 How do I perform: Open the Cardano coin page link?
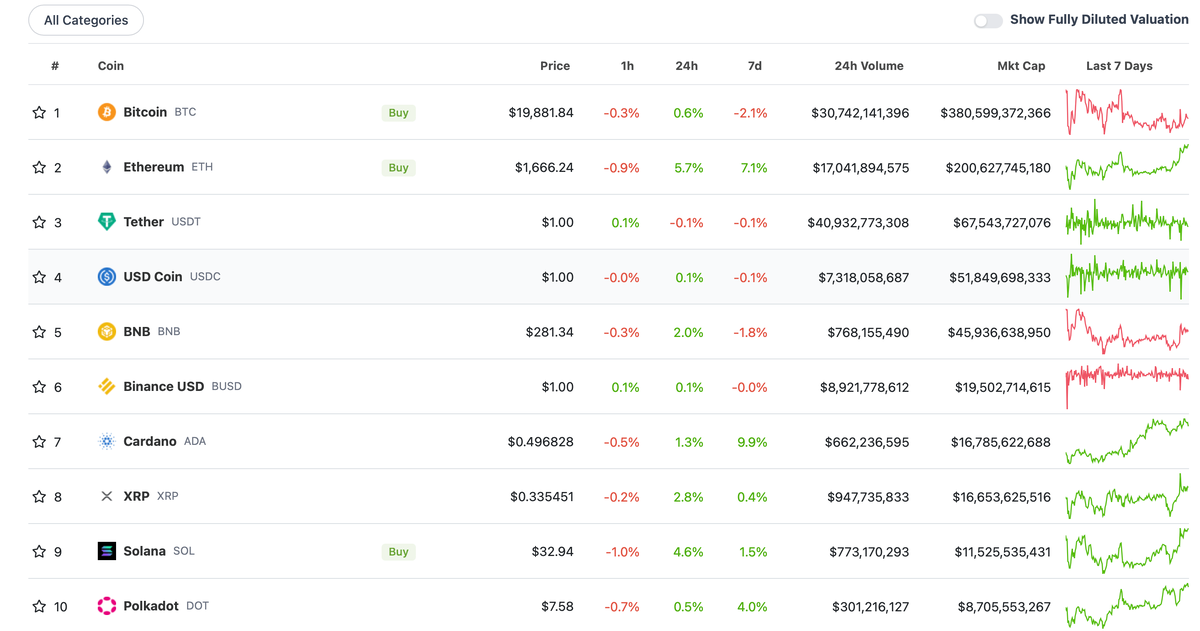(150, 441)
